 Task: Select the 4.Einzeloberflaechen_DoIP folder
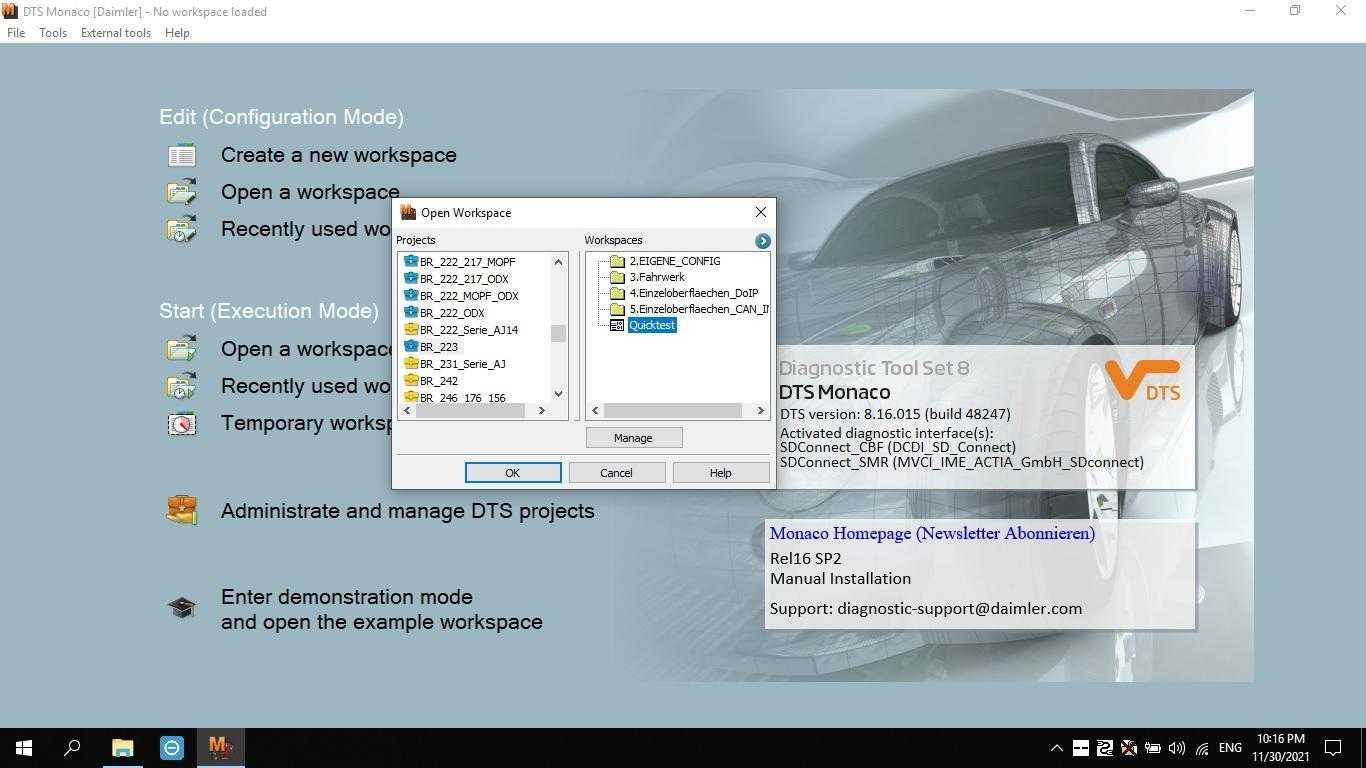click(x=694, y=293)
